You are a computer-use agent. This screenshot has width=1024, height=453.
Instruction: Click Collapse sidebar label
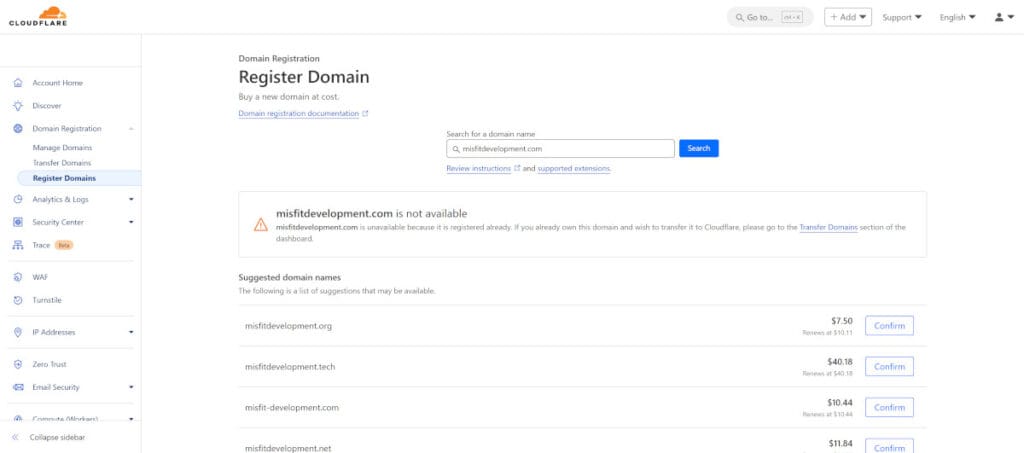[57, 437]
